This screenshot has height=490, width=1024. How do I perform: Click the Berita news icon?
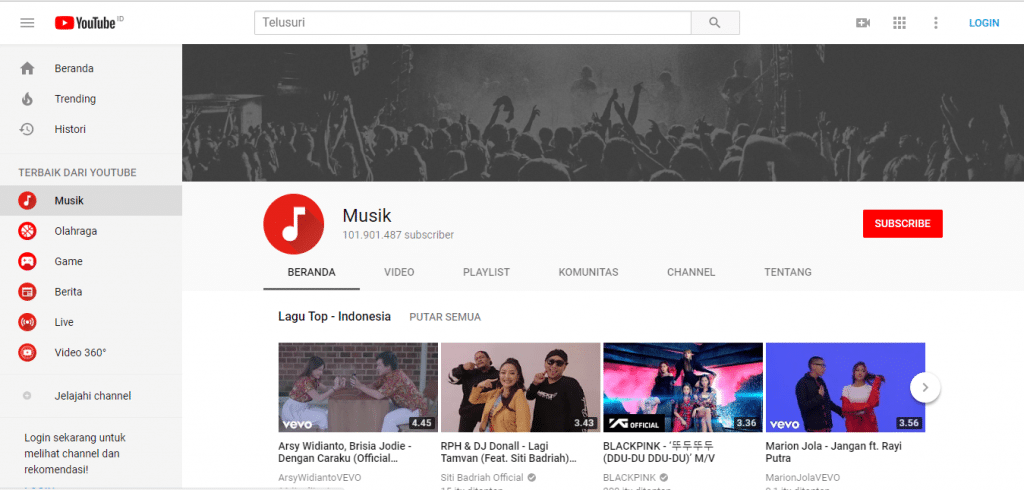coord(27,291)
